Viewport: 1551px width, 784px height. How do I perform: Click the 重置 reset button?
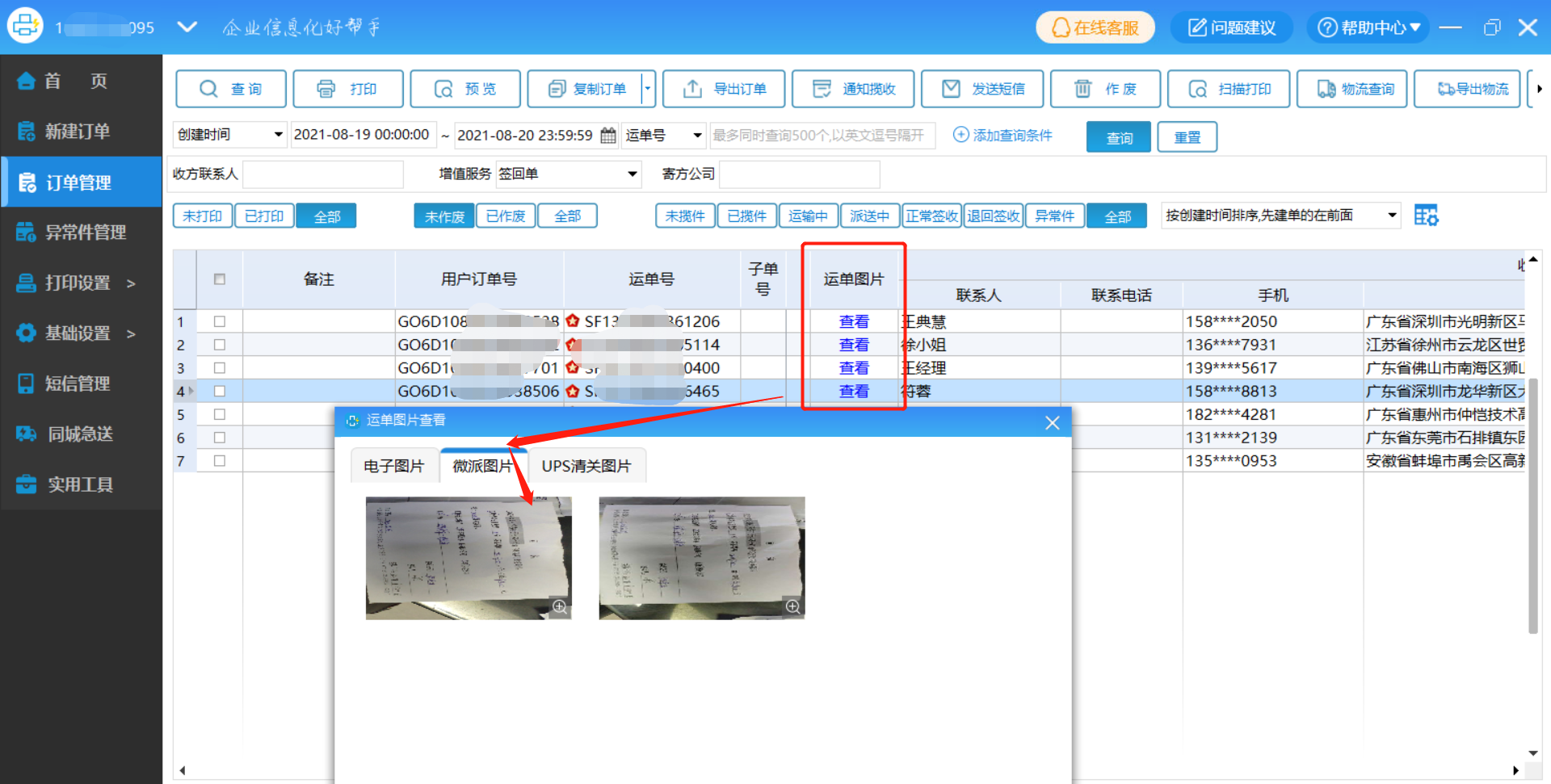1187,137
